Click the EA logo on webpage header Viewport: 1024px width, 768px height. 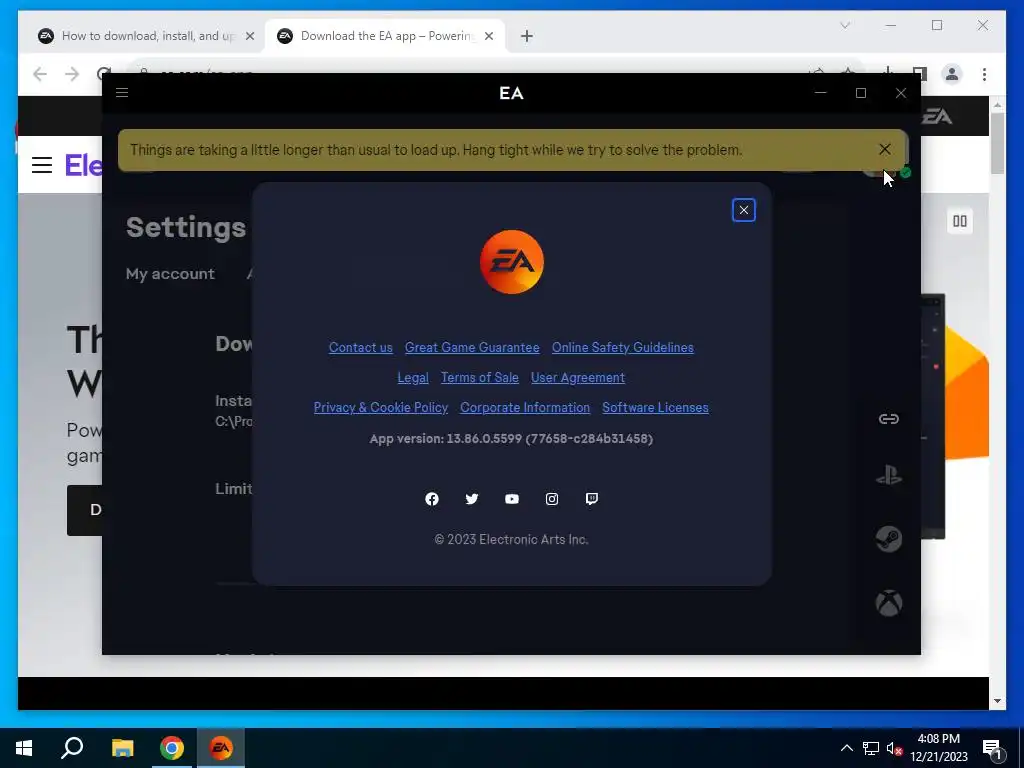[x=937, y=116]
